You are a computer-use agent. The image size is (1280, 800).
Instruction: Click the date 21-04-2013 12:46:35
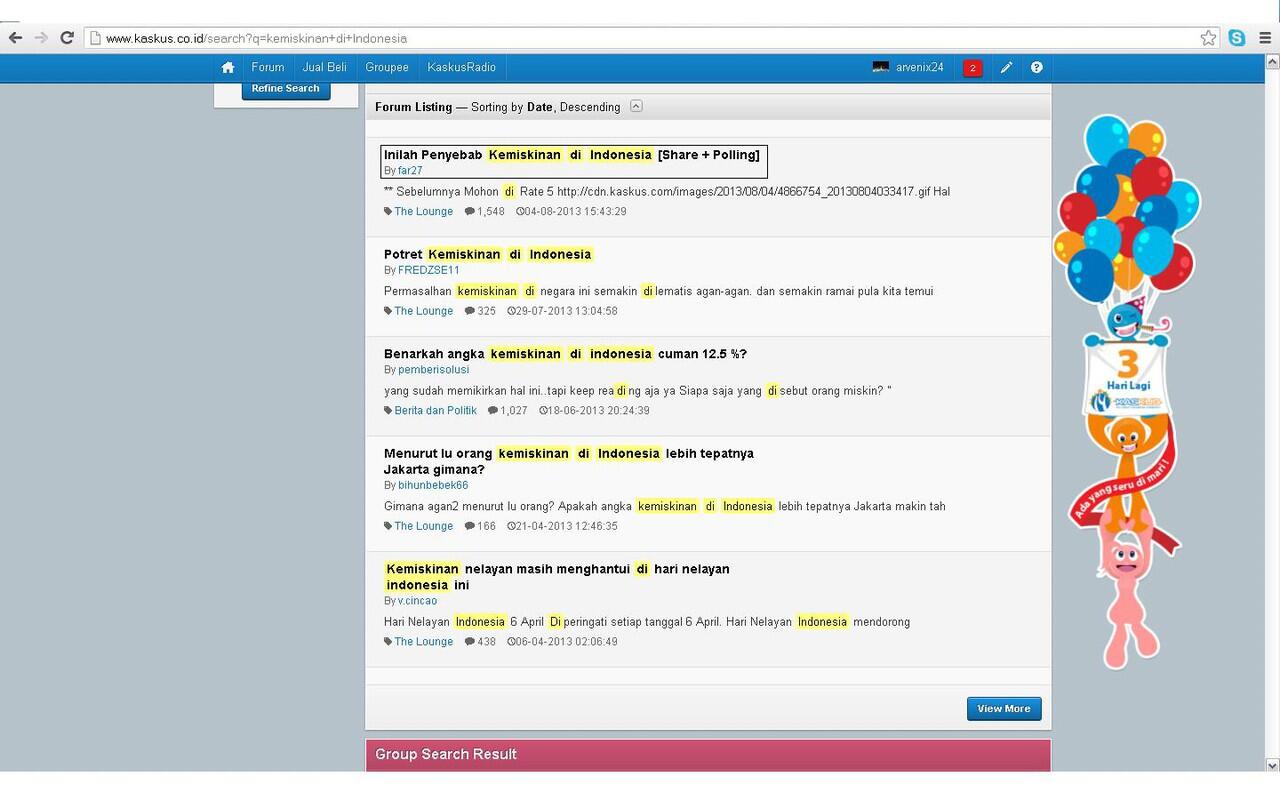pyautogui.click(x=562, y=526)
